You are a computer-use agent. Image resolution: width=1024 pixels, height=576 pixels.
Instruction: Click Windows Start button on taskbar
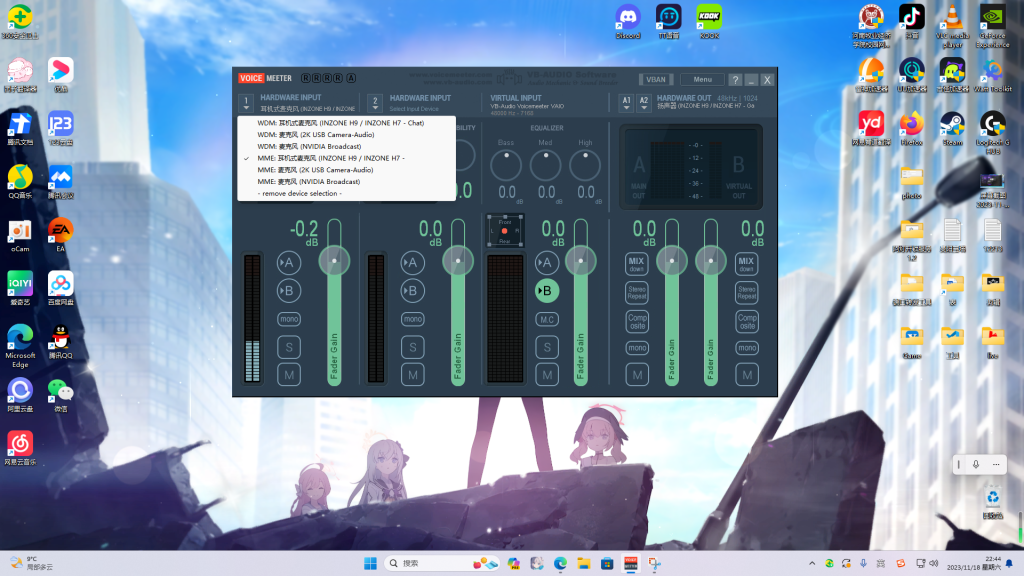(x=370, y=563)
